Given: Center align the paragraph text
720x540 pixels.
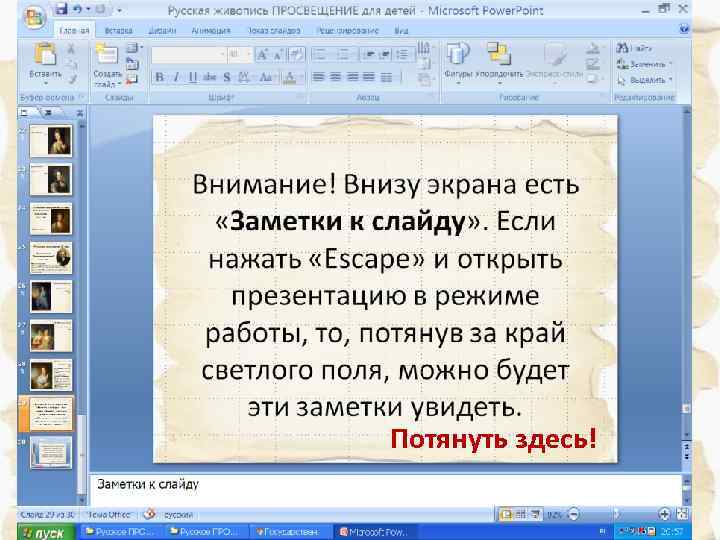Looking at the screenshot, I should [x=335, y=77].
